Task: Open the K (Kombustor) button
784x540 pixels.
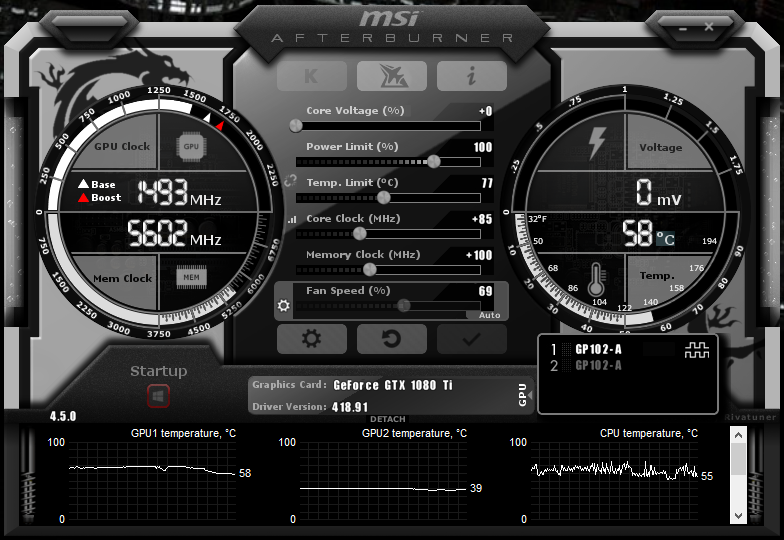Action: click(312, 76)
